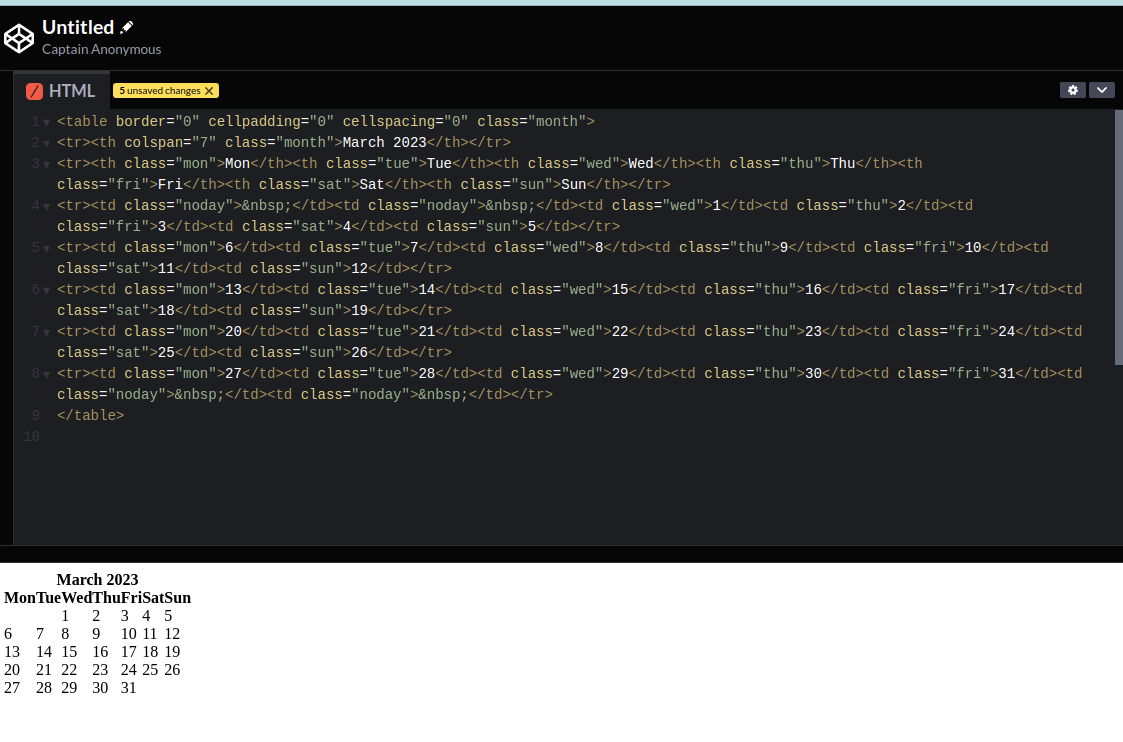
Task: Open the HTML editor settings gear
Action: point(1073,90)
